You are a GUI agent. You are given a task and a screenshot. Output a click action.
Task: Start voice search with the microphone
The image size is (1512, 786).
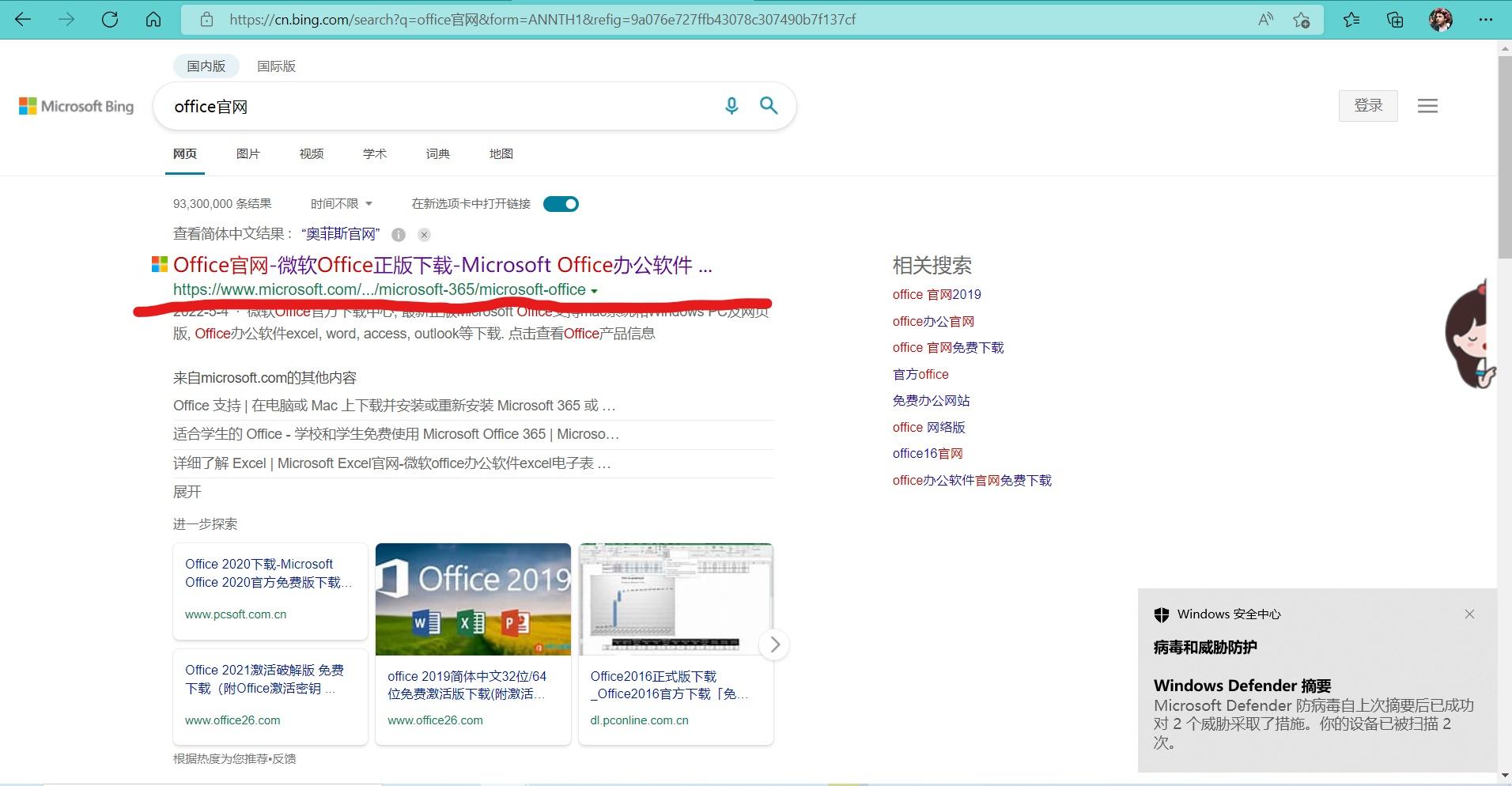731,106
